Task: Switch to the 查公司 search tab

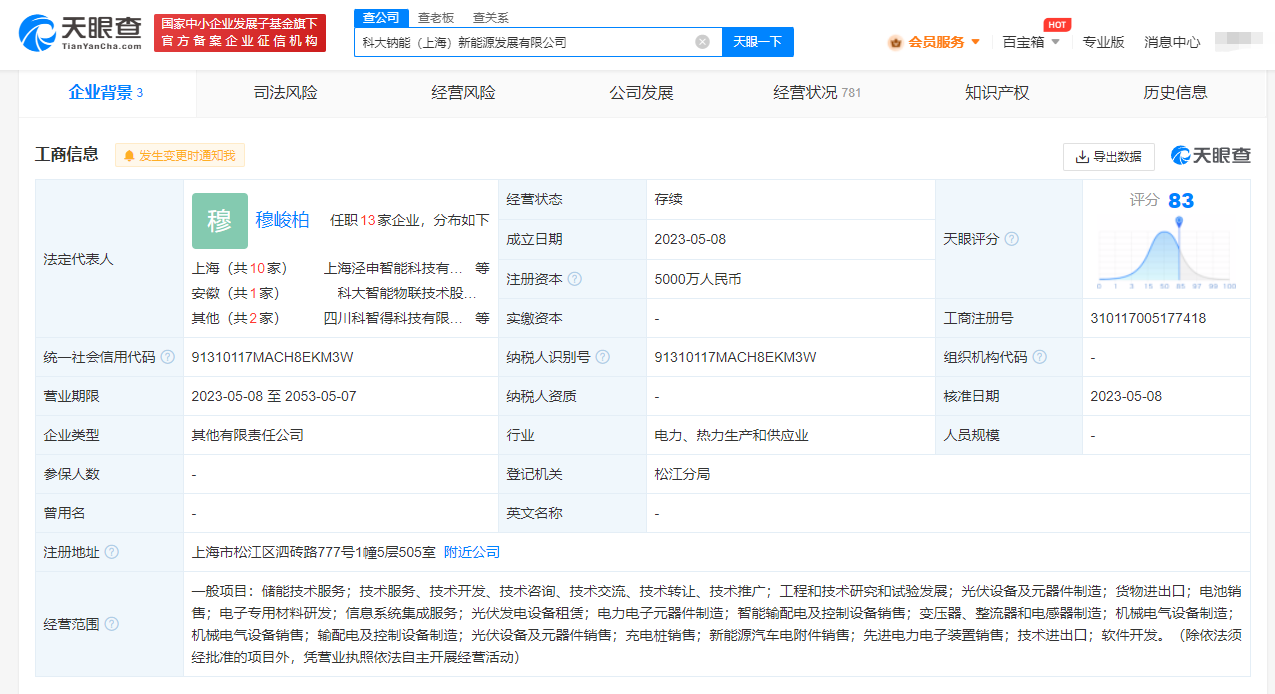Action: click(380, 17)
